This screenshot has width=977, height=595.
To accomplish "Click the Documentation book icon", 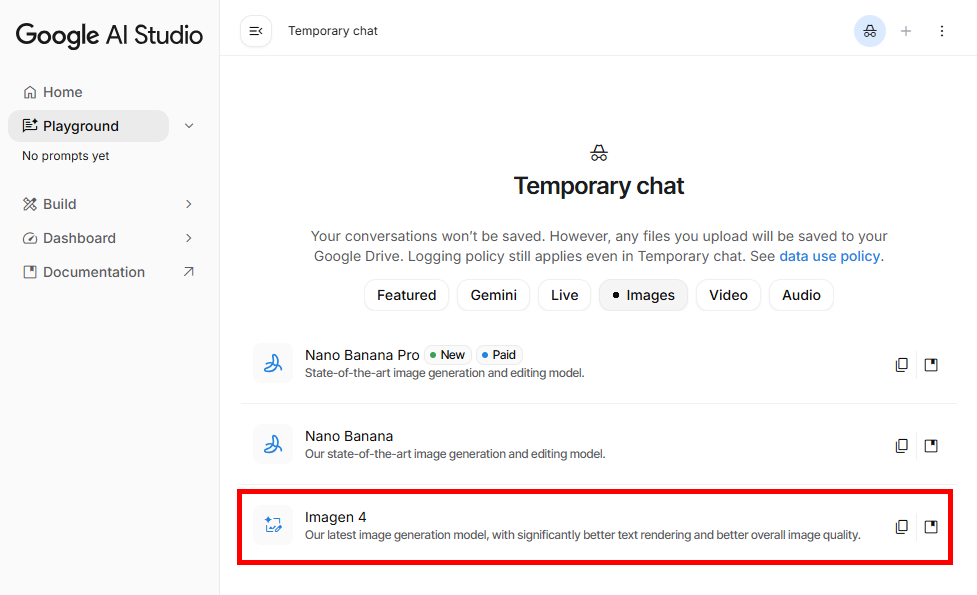I will tap(30, 272).
